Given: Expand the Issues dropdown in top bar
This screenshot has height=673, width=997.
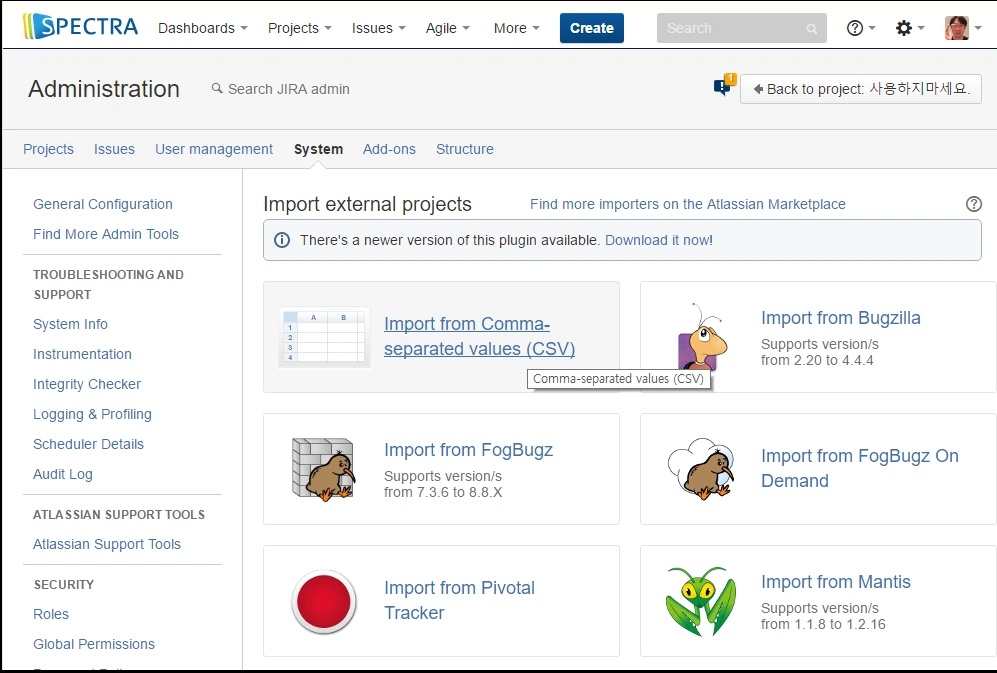Looking at the screenshot, I should (x=378, y=28).
